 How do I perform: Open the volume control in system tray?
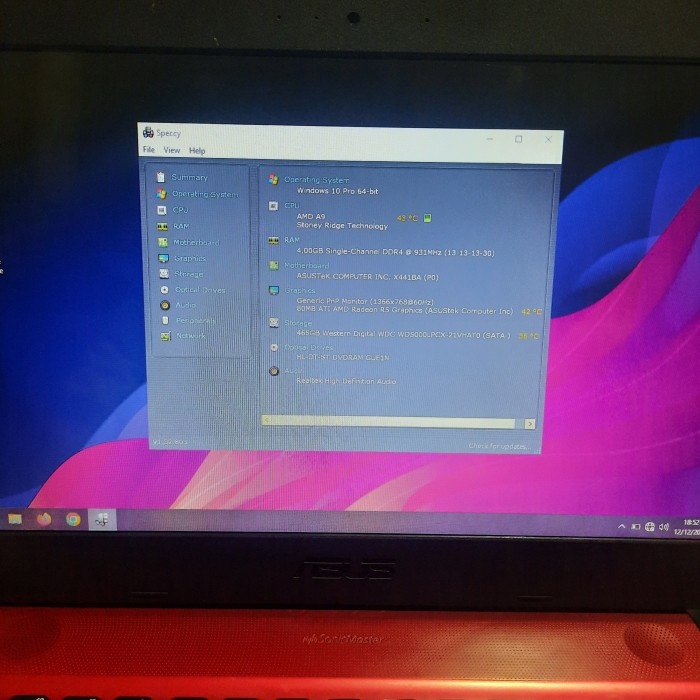pos(664,527)
